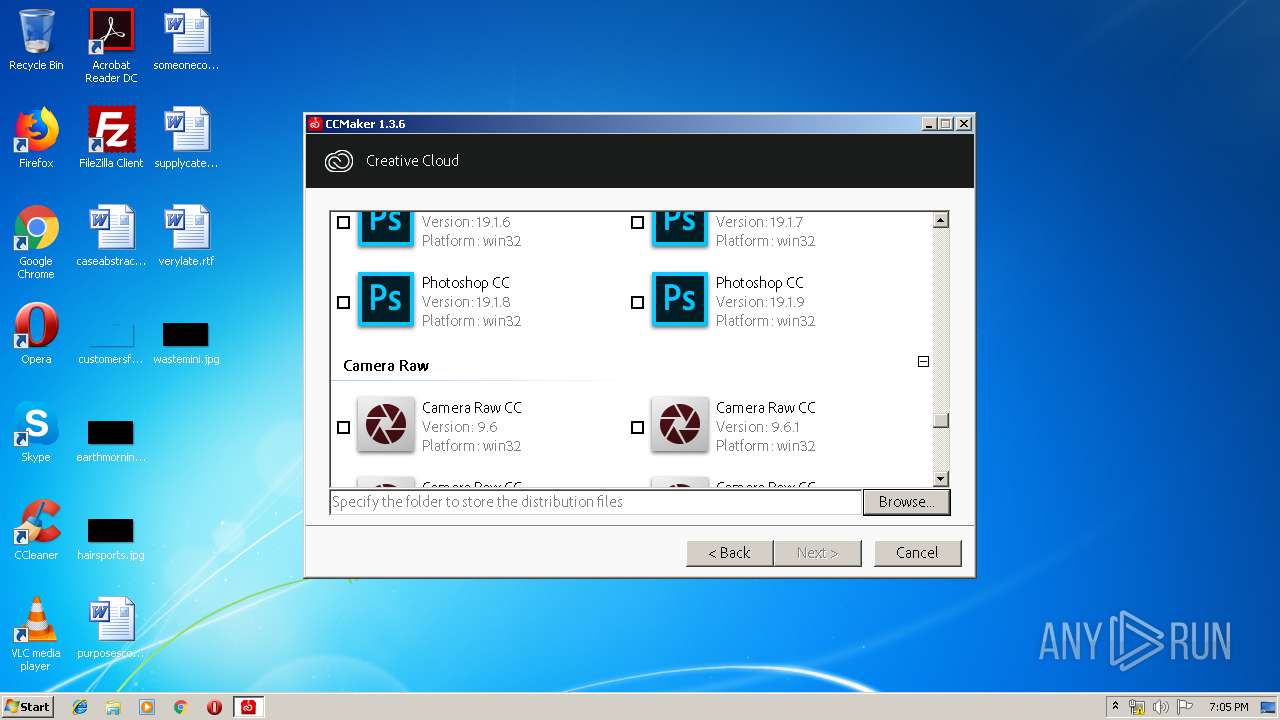Click the Creative Cloud logo in header
The height and width of the screenshot is (720, 1280).
(339, 161)
